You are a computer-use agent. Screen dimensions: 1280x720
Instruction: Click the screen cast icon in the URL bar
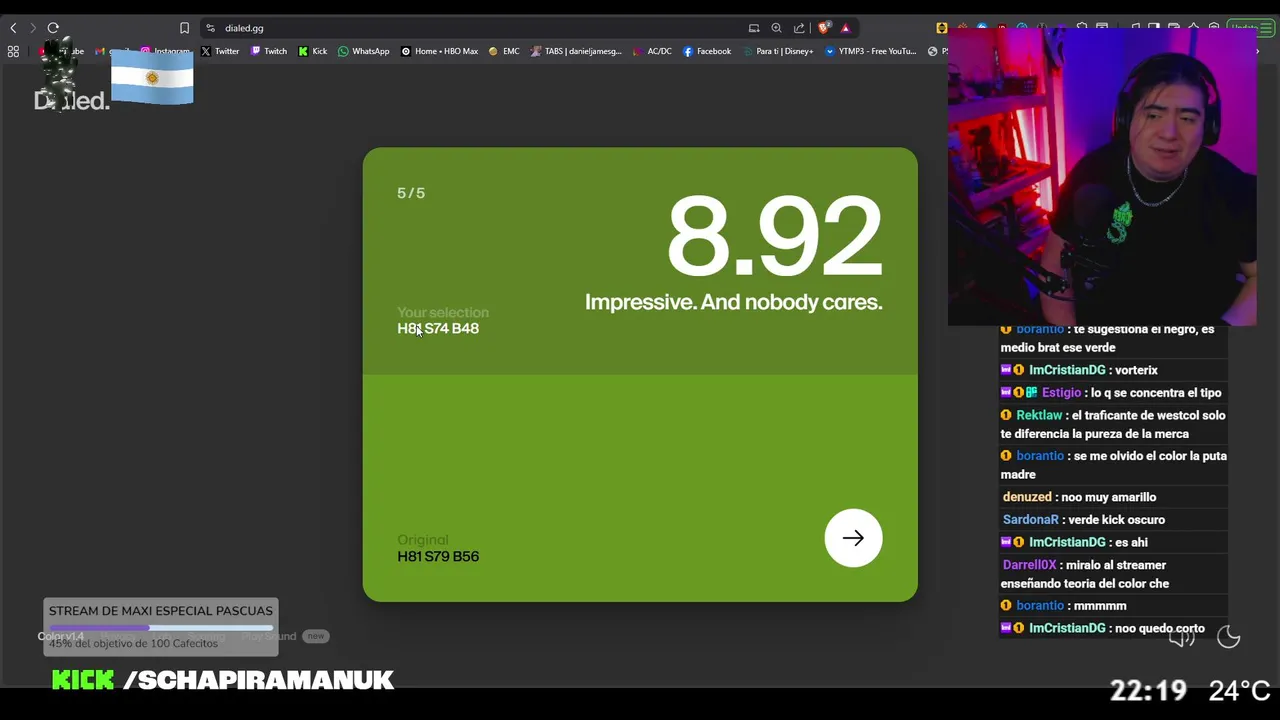(x=754, y=28)
